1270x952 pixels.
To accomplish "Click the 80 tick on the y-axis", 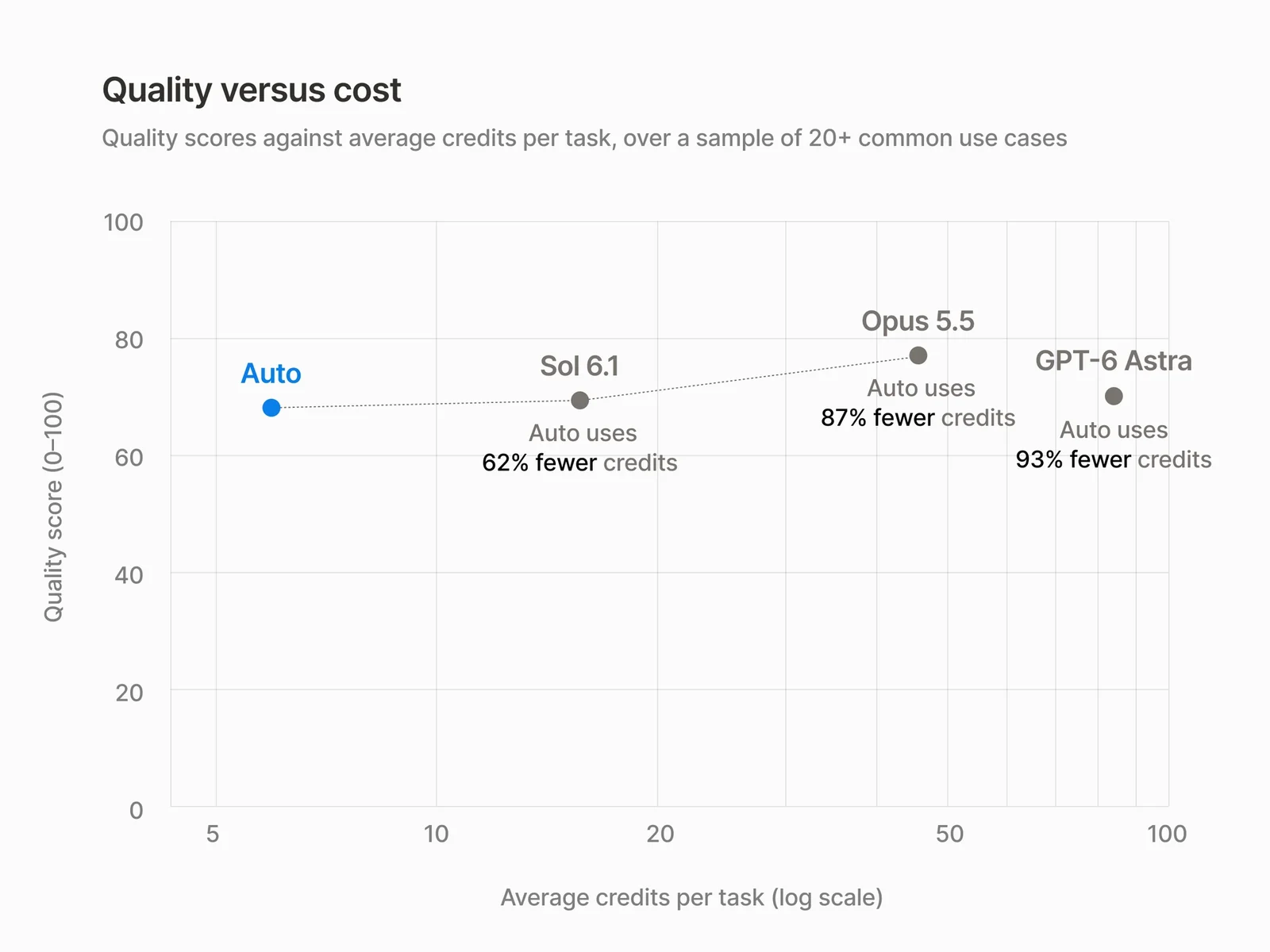I will pyautogui.click(x=129, y=340).
